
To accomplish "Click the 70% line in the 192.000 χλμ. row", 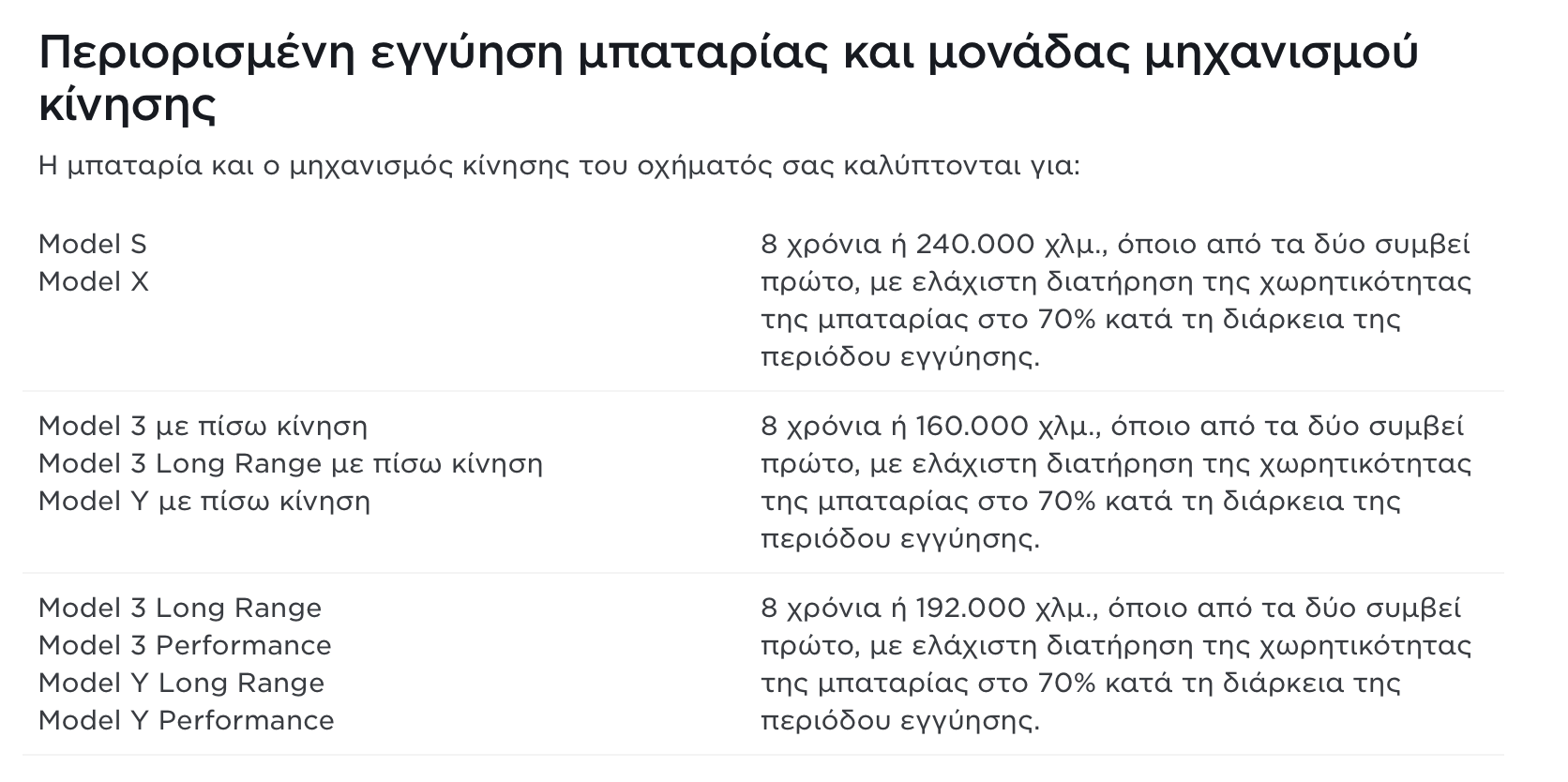I will tap(1080, 684).
